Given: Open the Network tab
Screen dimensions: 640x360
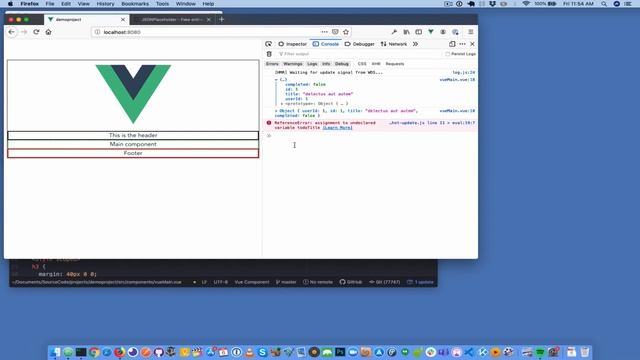Looking at the screenshot, I should (393, 44).
